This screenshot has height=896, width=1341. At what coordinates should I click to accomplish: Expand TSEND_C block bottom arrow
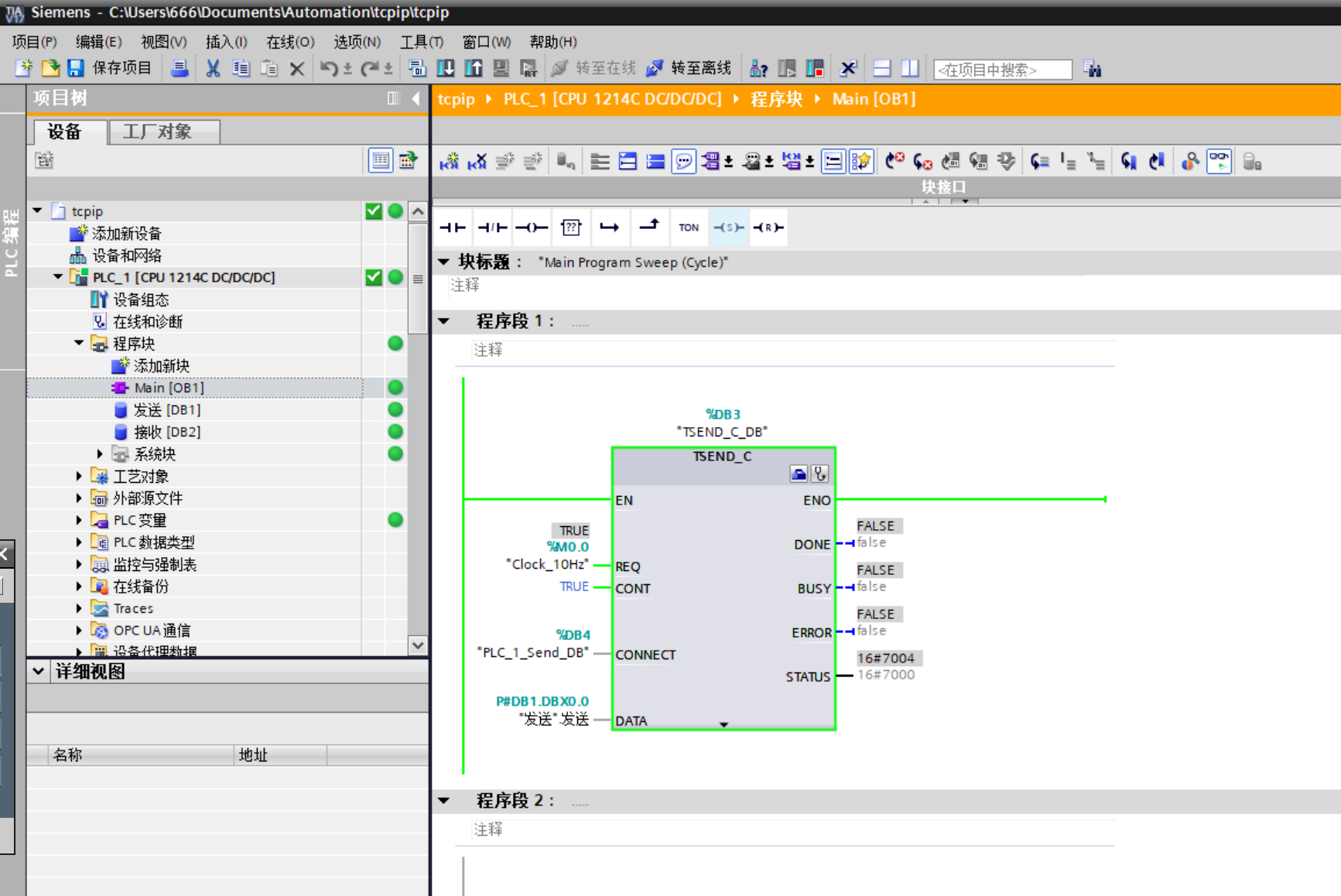click(724, 725)
